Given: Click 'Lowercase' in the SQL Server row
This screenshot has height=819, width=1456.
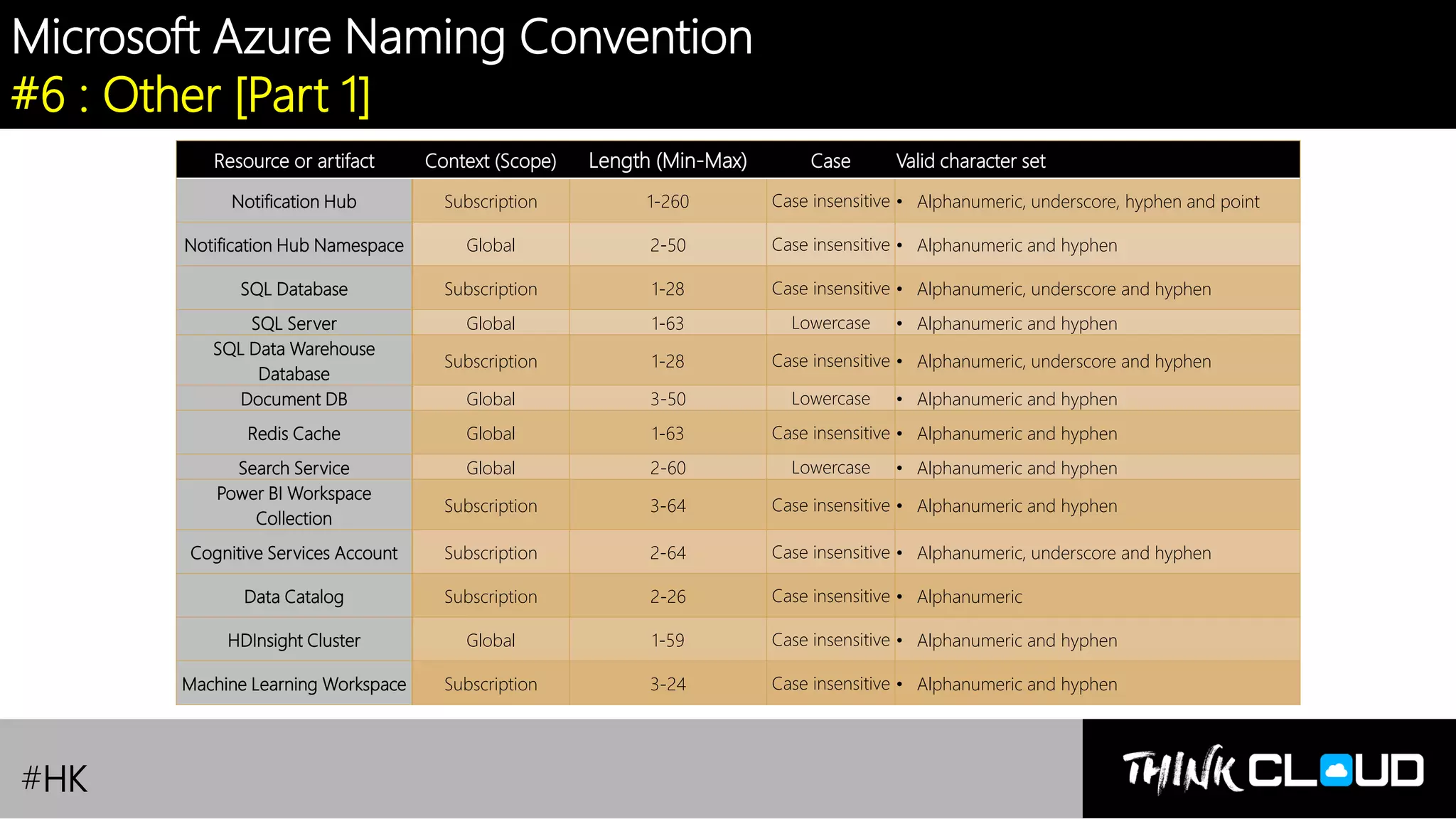Looking at the screenshot, I should (830, 323).
